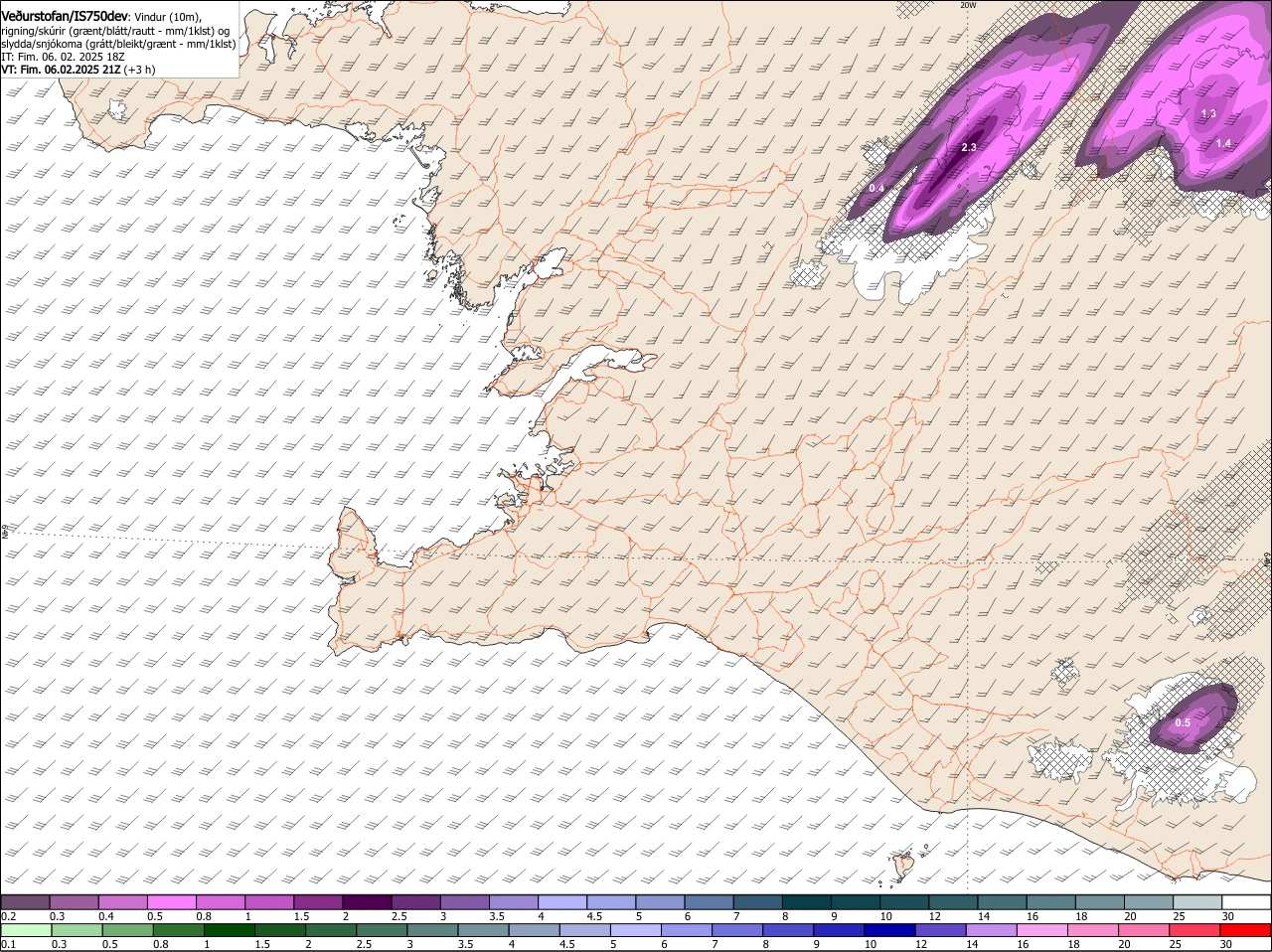Select the dark green 1 swatch, lower legend row
This screenshot has height=952, width=1272.
coord(229,930)
